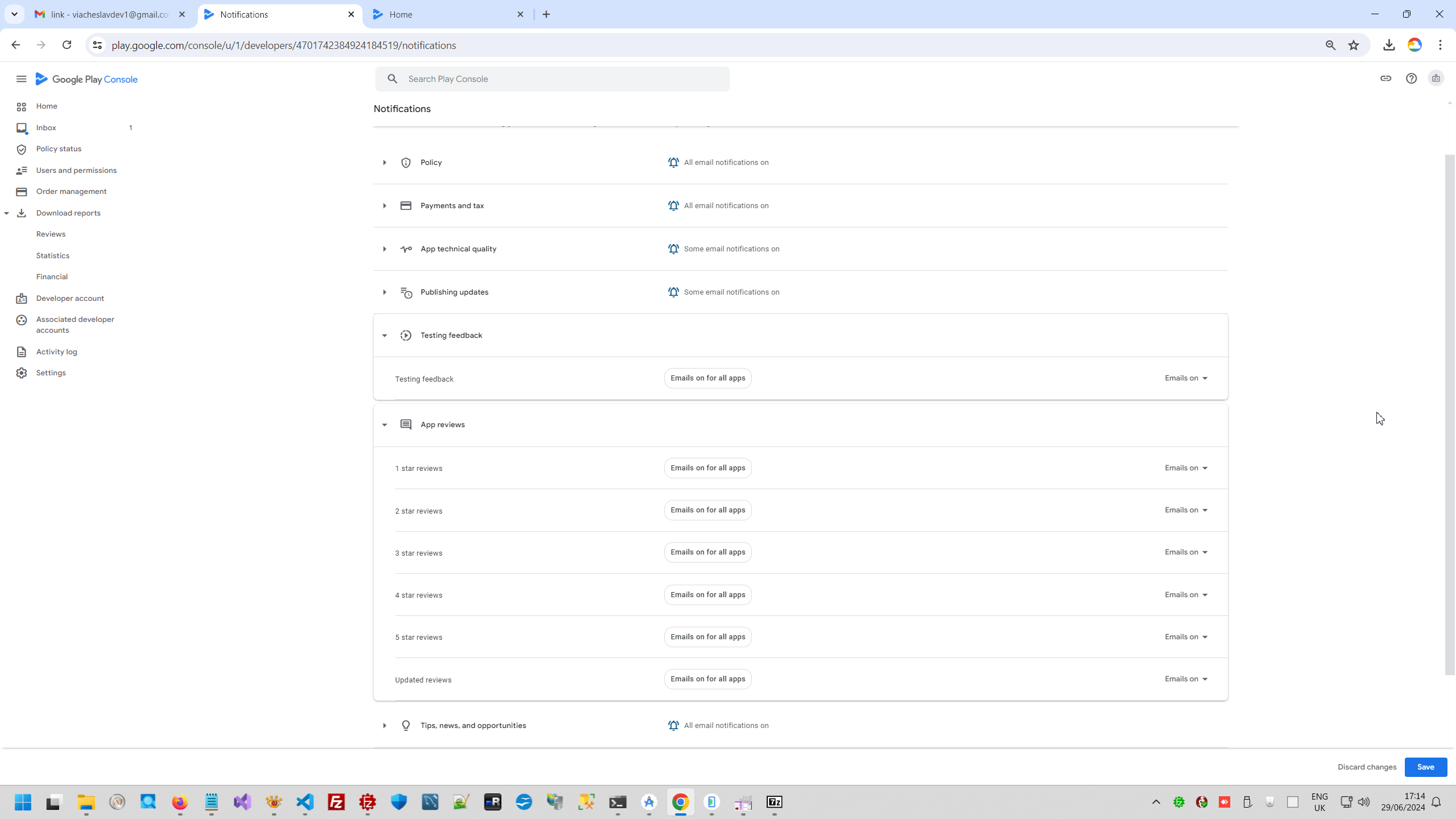Click the Policy status shield icon
This screenshot has width=1456, height=819.
(x=22, y=149)
